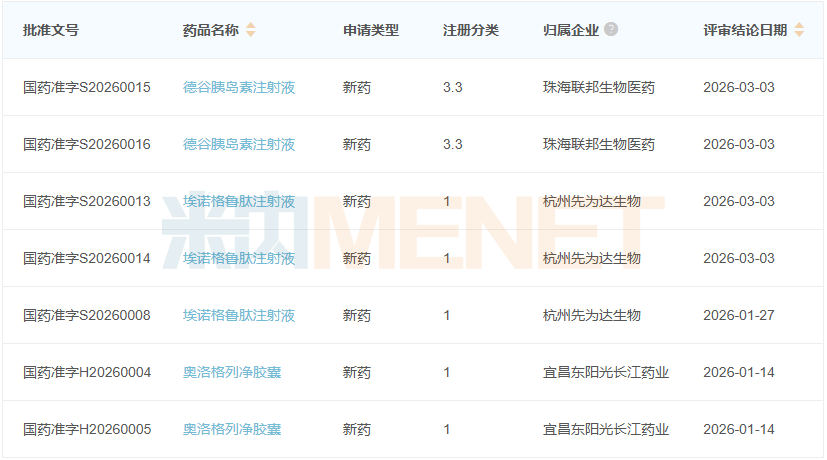Viewport: 827px width, 460px height.
Task: Select 宜昌东阳光长江药业 in row H20260004
Action: point(606,372)
